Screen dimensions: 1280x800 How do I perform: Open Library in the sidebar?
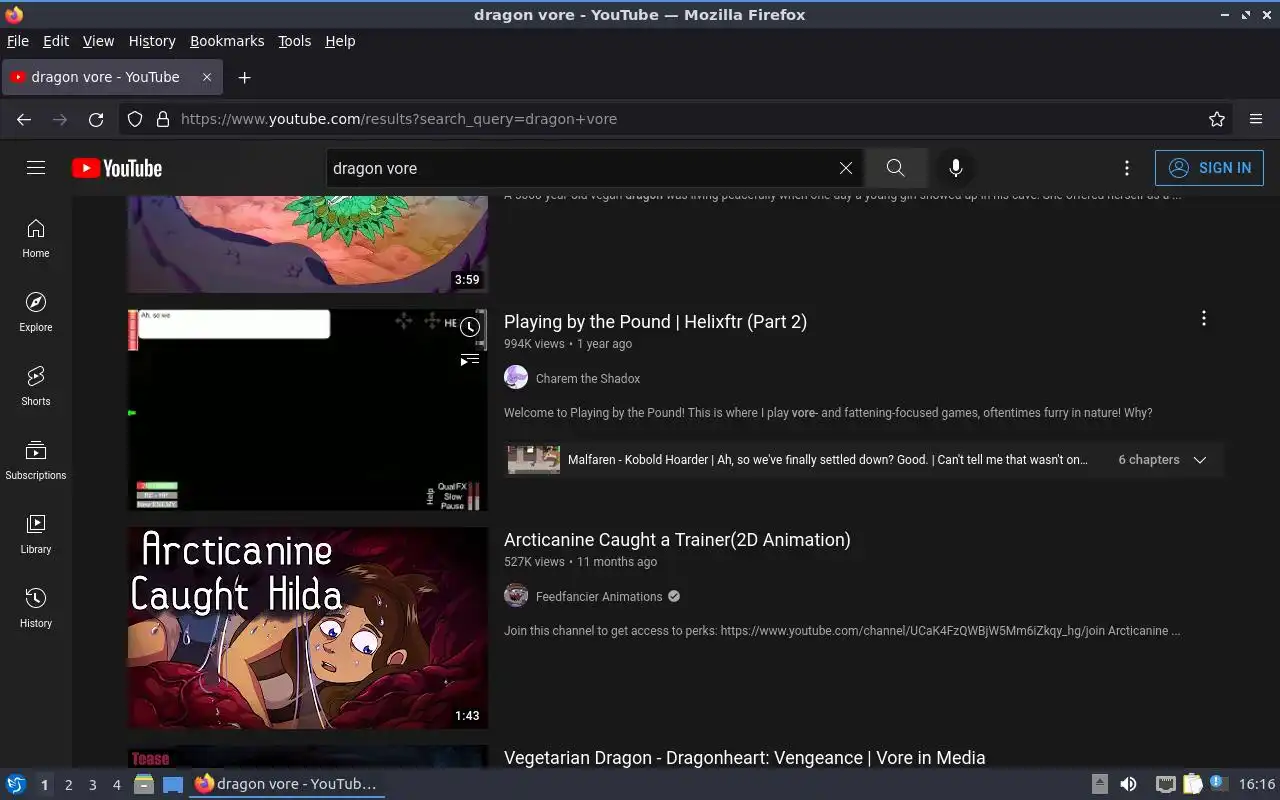tap(36, 534)
